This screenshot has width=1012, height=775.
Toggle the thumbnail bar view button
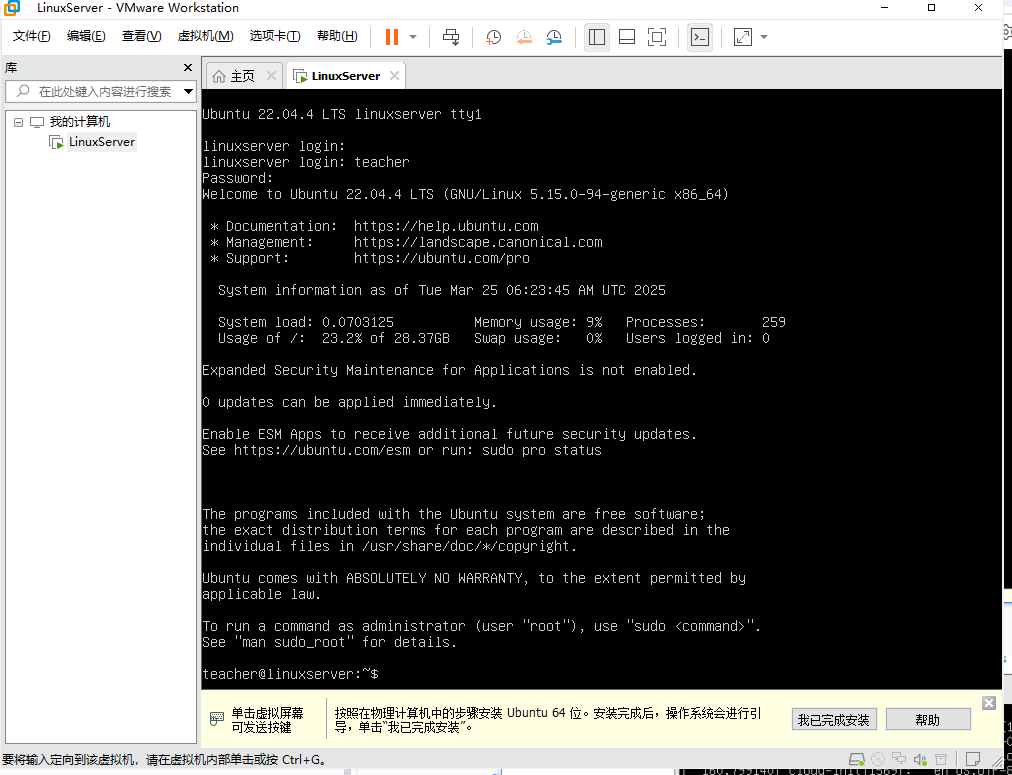pyautogui.click(x=627, y=37)
